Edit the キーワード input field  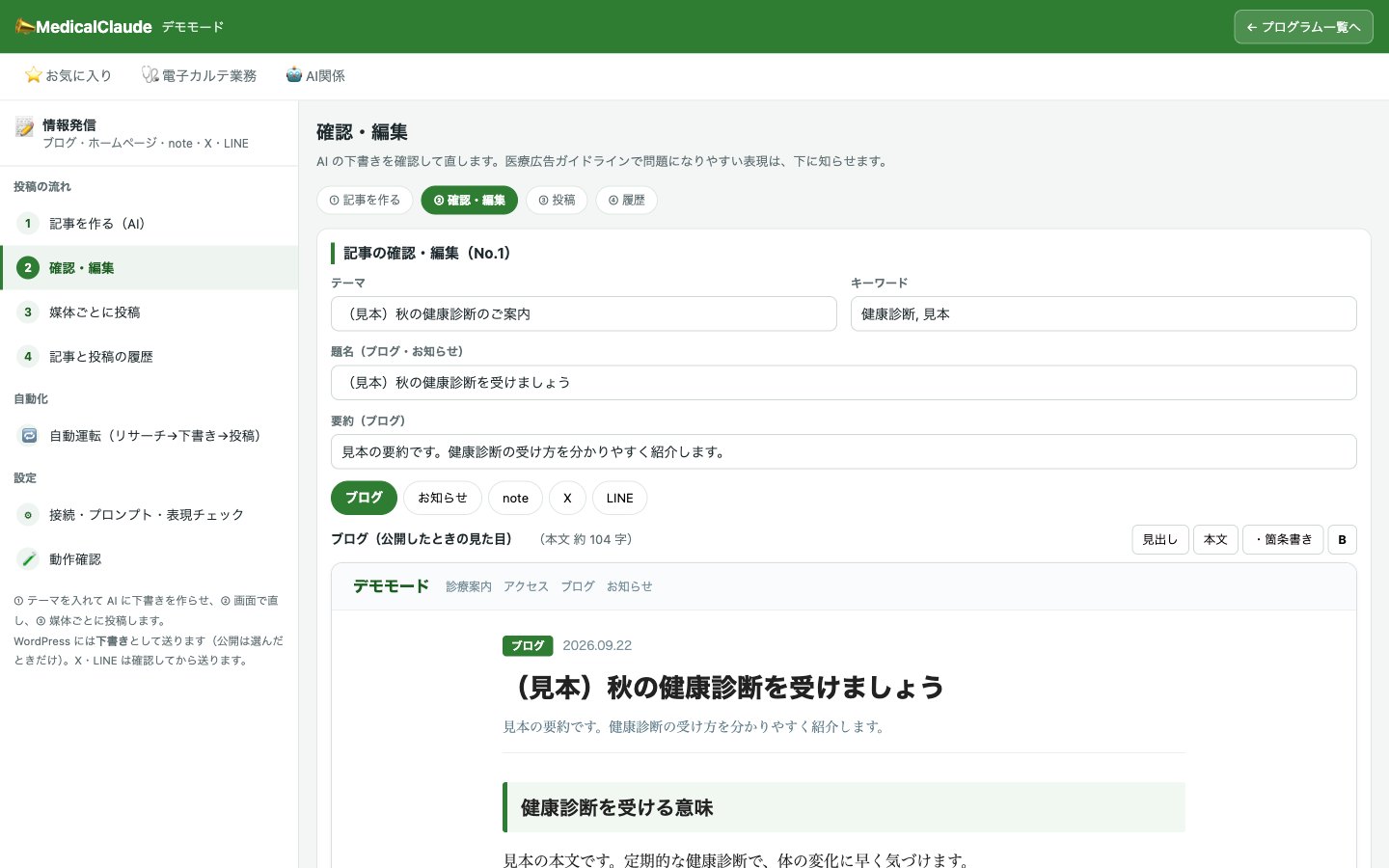[1103, 313]
